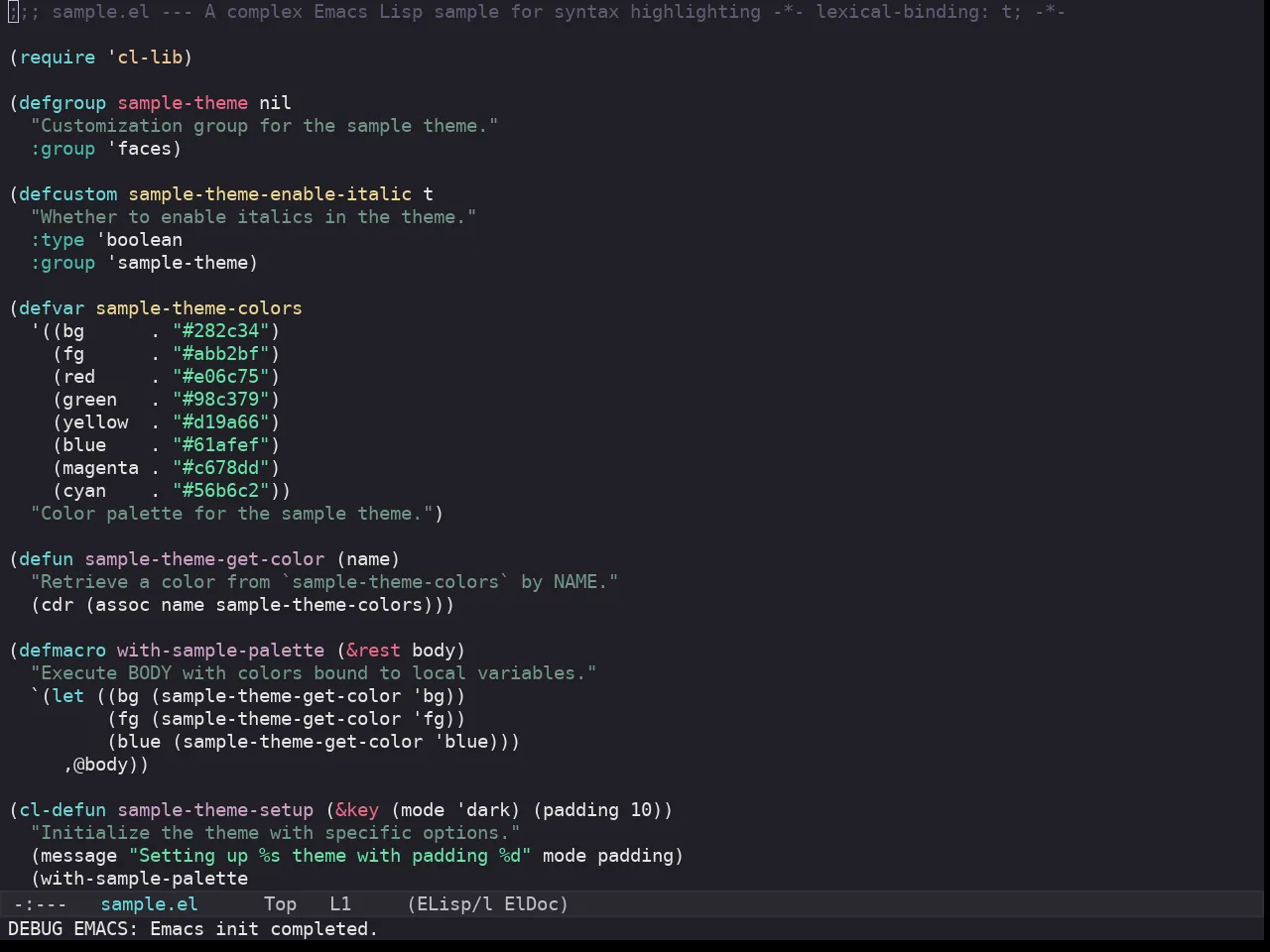
Task: Click 'lexical-binding: t;' in the first line
Action: click(919, 12)
